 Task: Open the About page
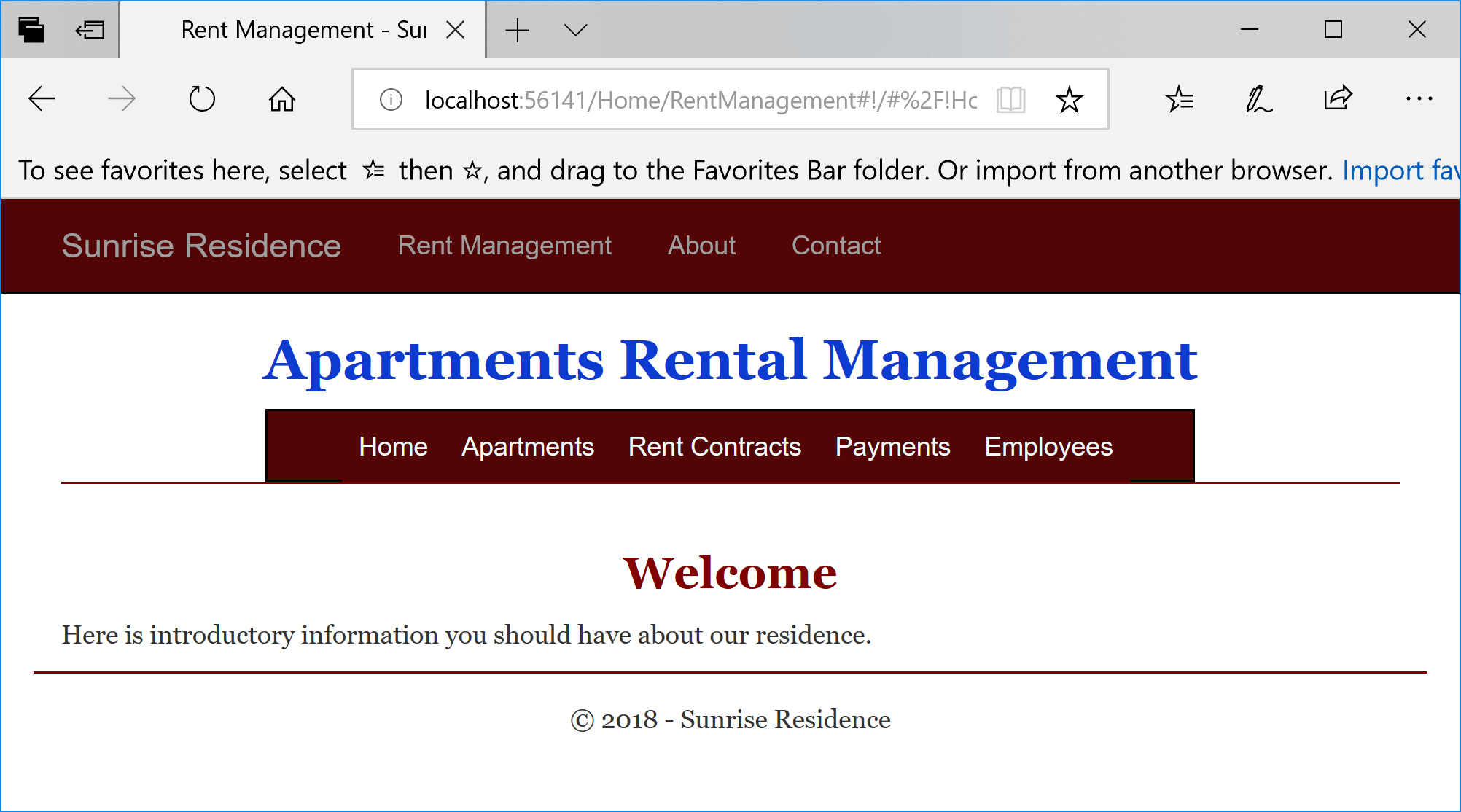pos(701,246)
